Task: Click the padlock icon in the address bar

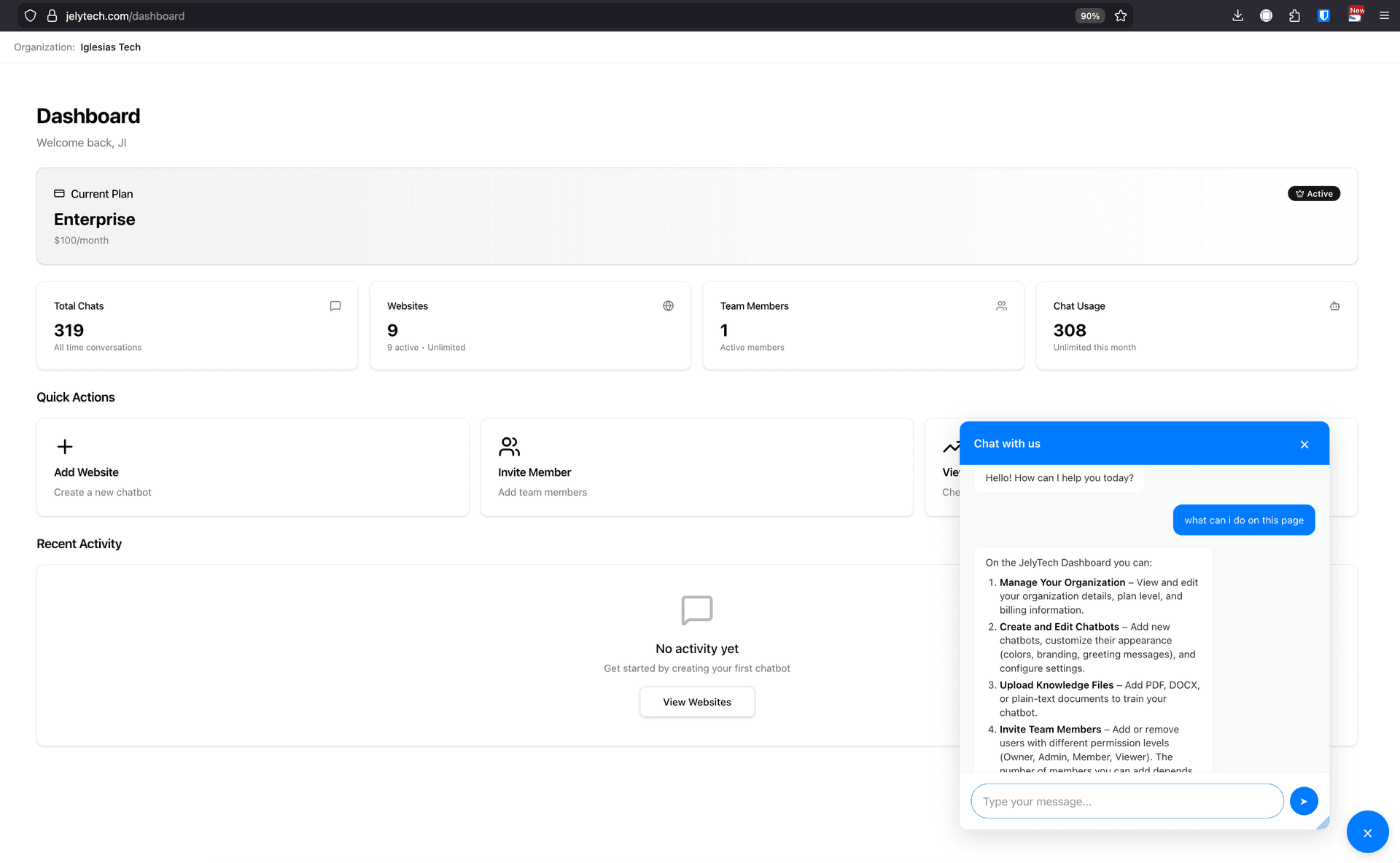Action: 52,15
